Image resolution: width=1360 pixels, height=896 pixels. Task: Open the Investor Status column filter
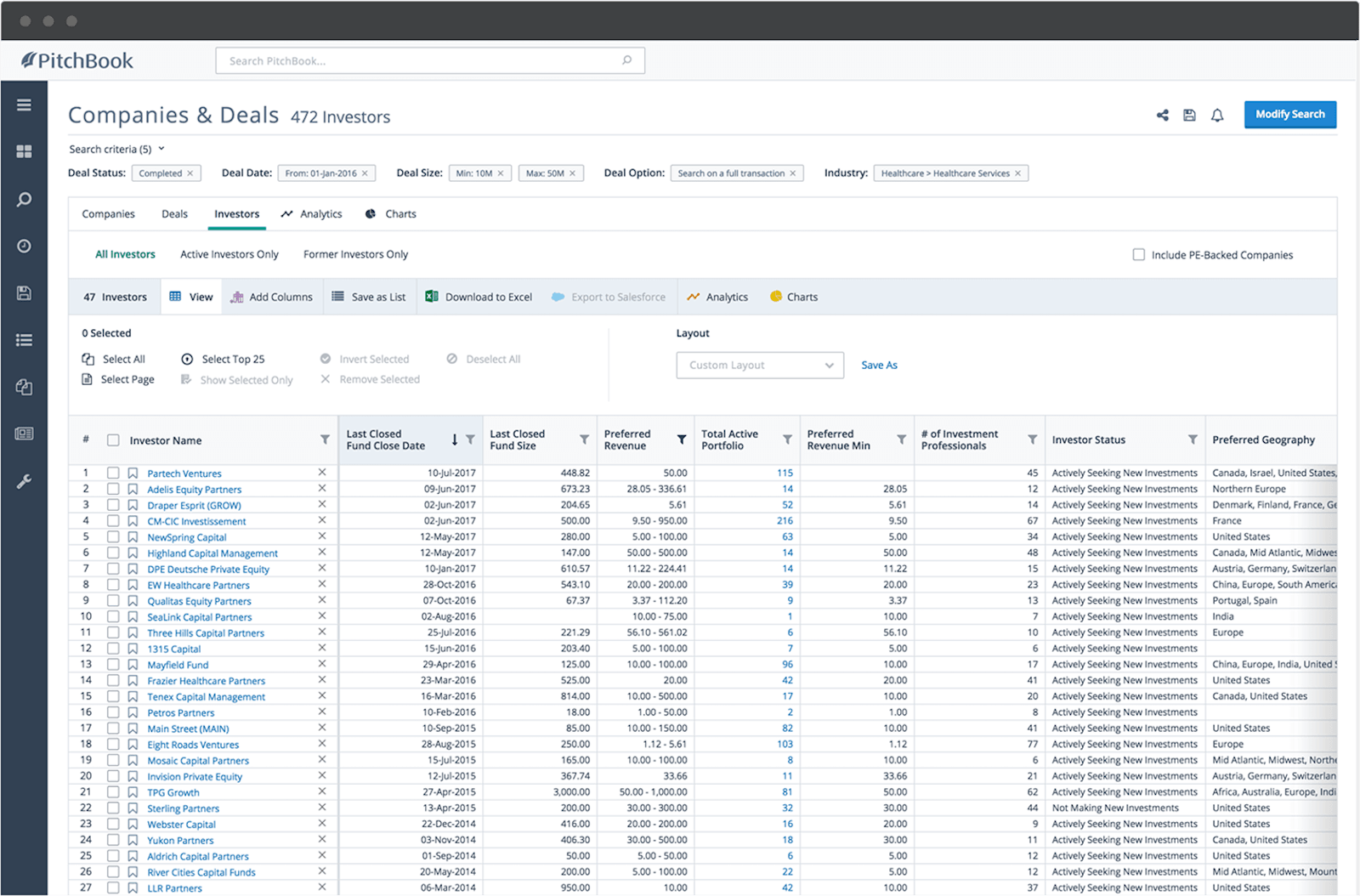(x=1193, y=439)
